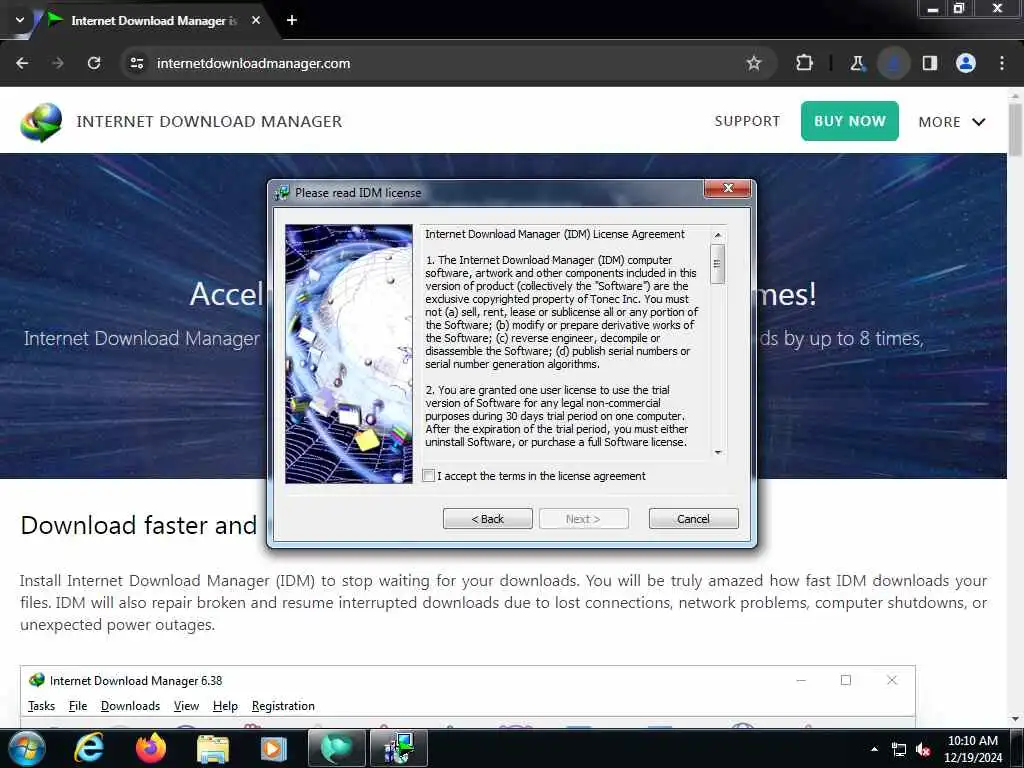Bookmark this page with the star icon
The height and width of the screenshot is (768, 1024).
click(x=754, y=63)
